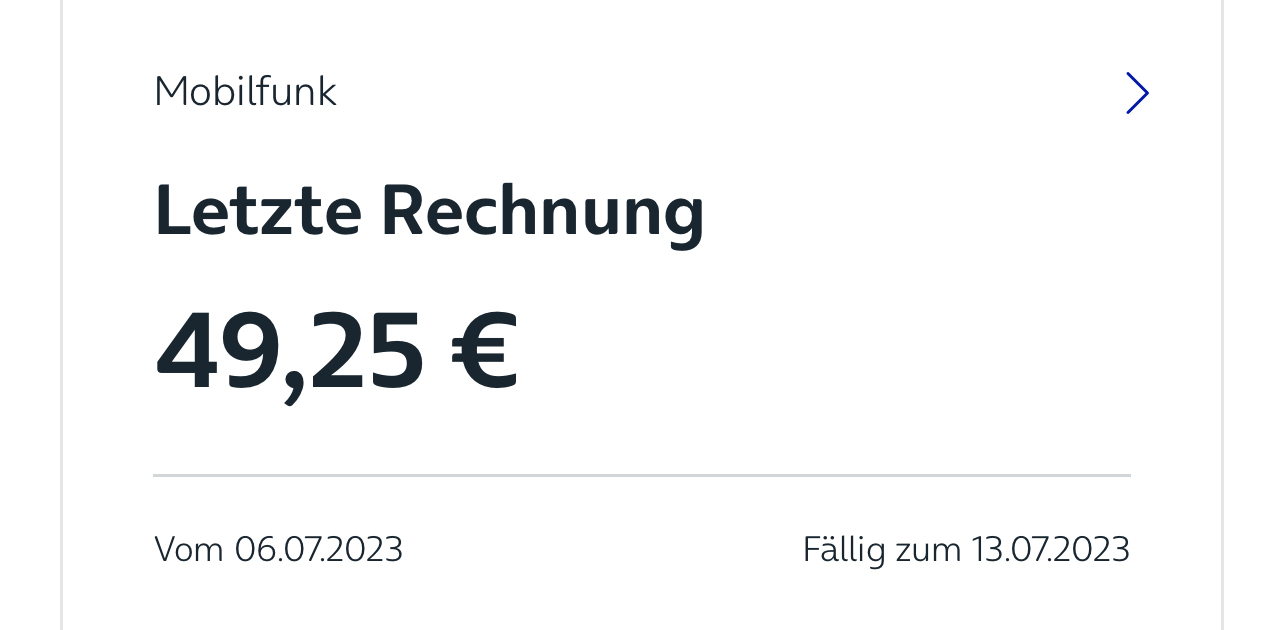
Task: Open bill details via the blue chevron arrow
Action: [x=1137, y=93]
